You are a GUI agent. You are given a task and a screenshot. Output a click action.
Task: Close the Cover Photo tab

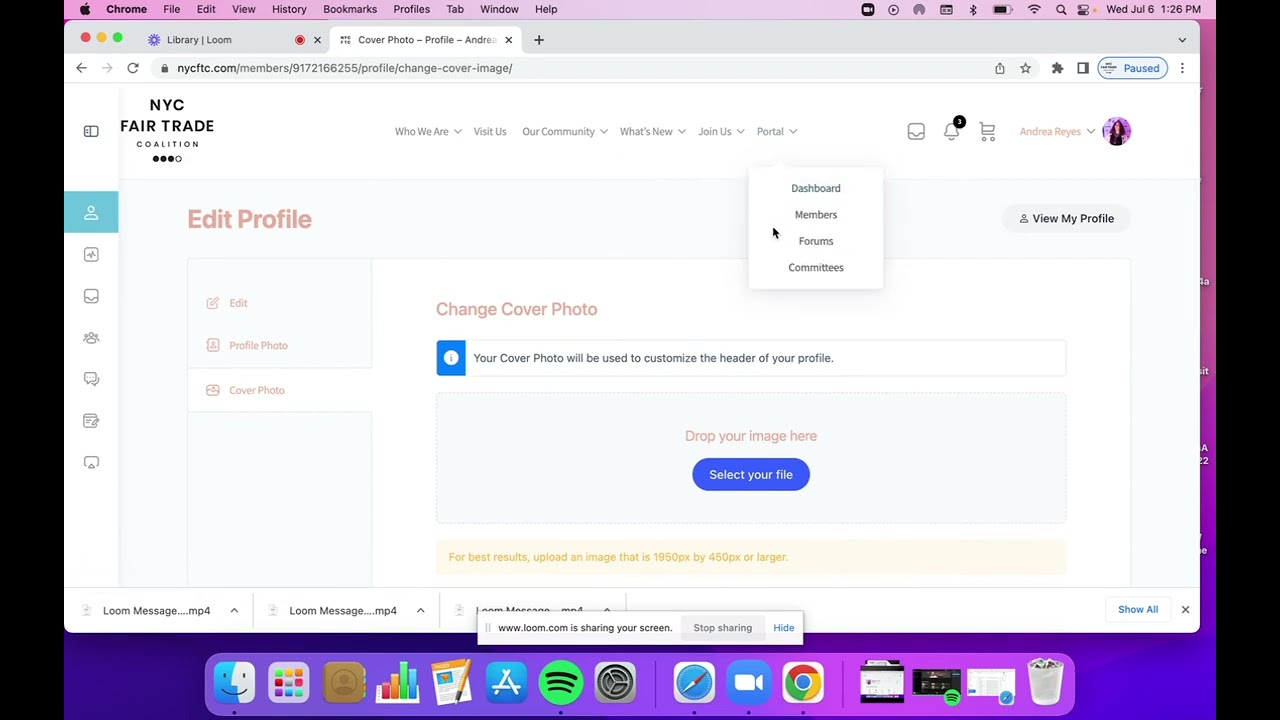(508, 40)
